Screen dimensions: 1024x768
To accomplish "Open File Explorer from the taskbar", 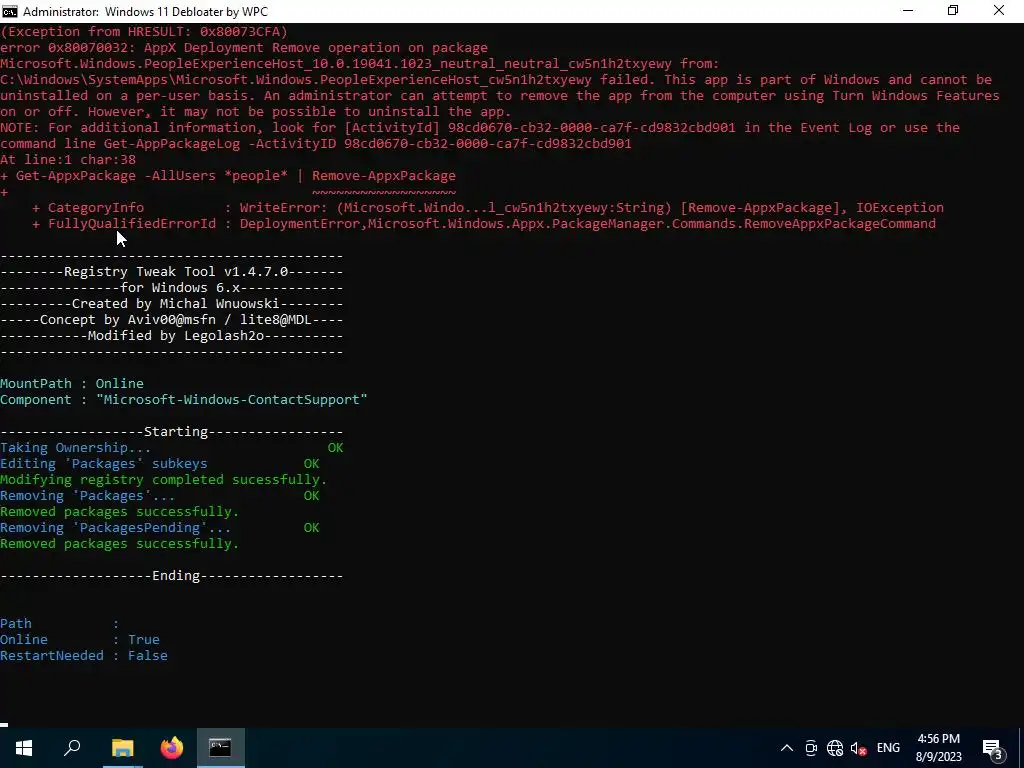I will coord(122,748).
